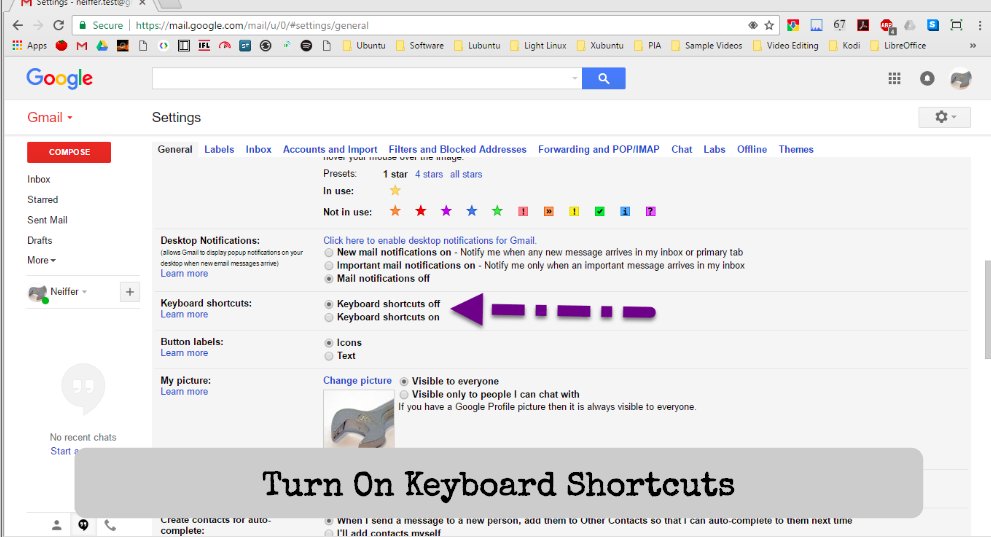The height and width of the screenshot is (537, 991).
Task: Open the phone calls icon
Action: pos(110,525)
